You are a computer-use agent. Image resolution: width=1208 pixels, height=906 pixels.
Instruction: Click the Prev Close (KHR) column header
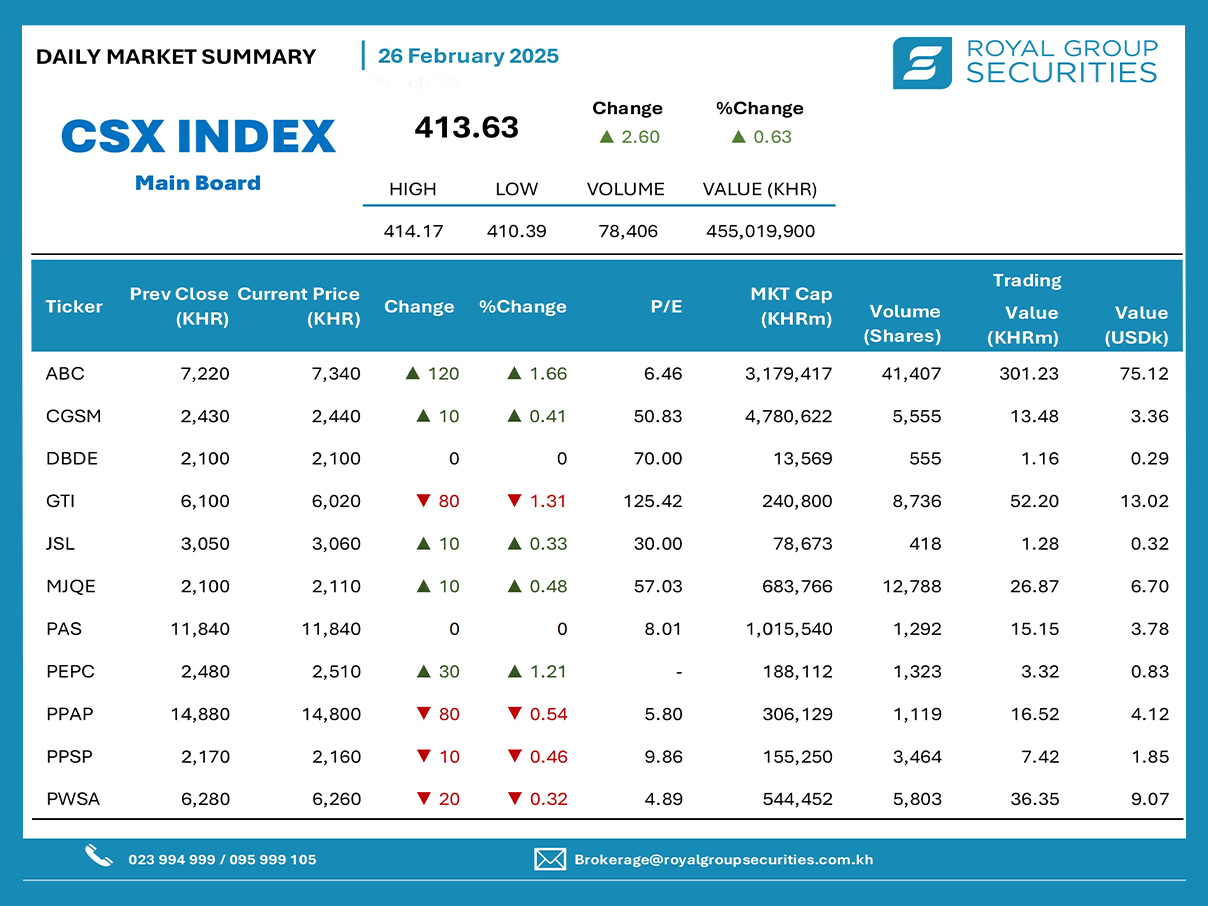pyautogui.click(x=179, y=306)
